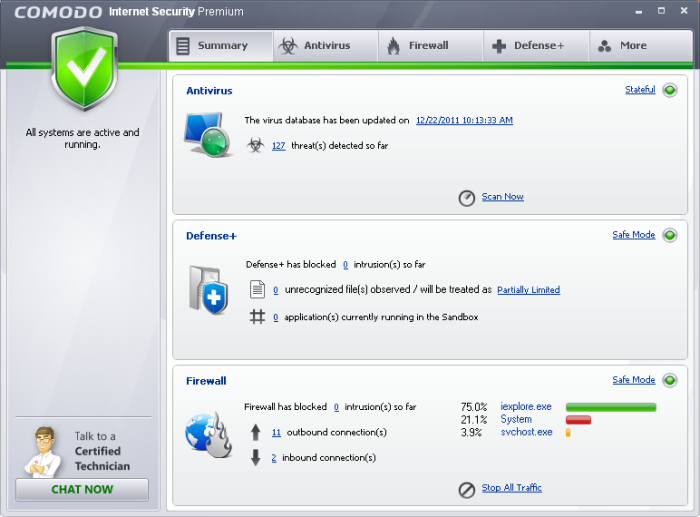700x517 pixels.
Task: Click the Antivirus section heading
Action: pos(209,91)
